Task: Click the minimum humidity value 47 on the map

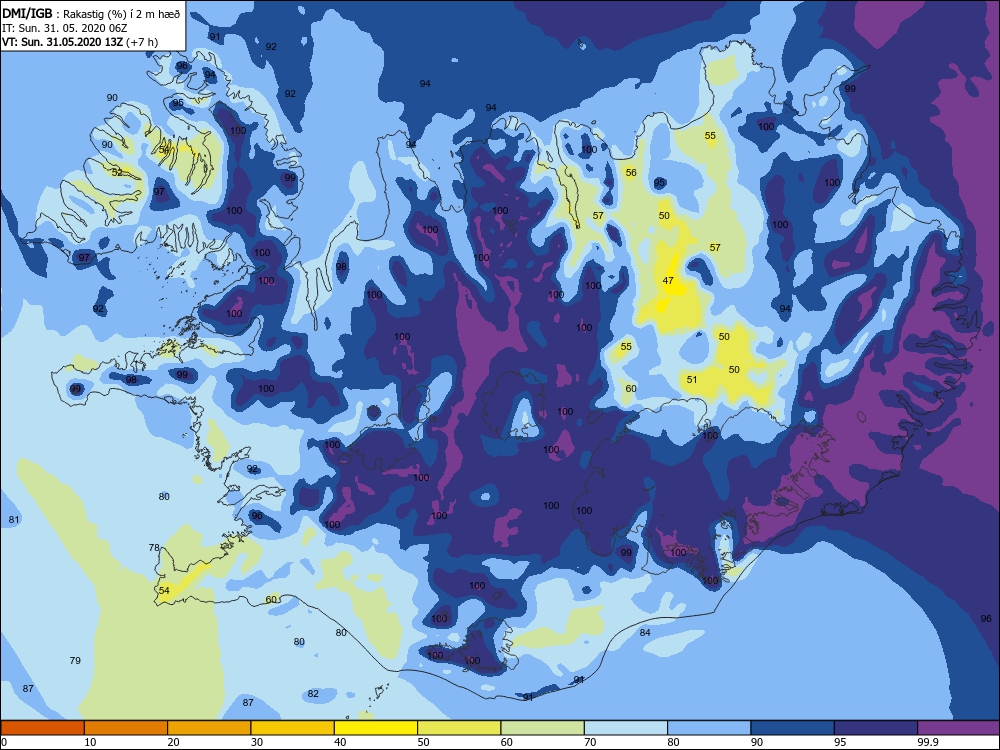Action: (668, 281)
